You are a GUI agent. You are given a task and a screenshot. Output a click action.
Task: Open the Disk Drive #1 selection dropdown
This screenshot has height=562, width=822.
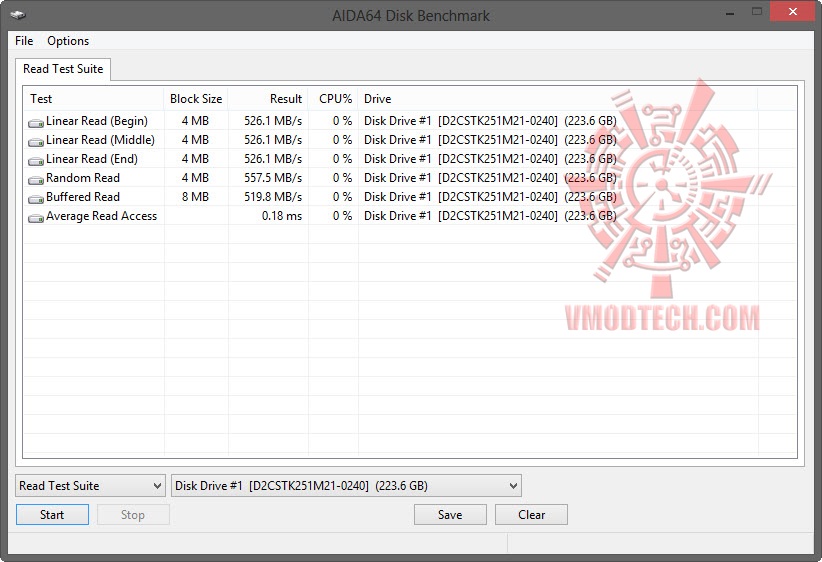[x=347, y=485]
